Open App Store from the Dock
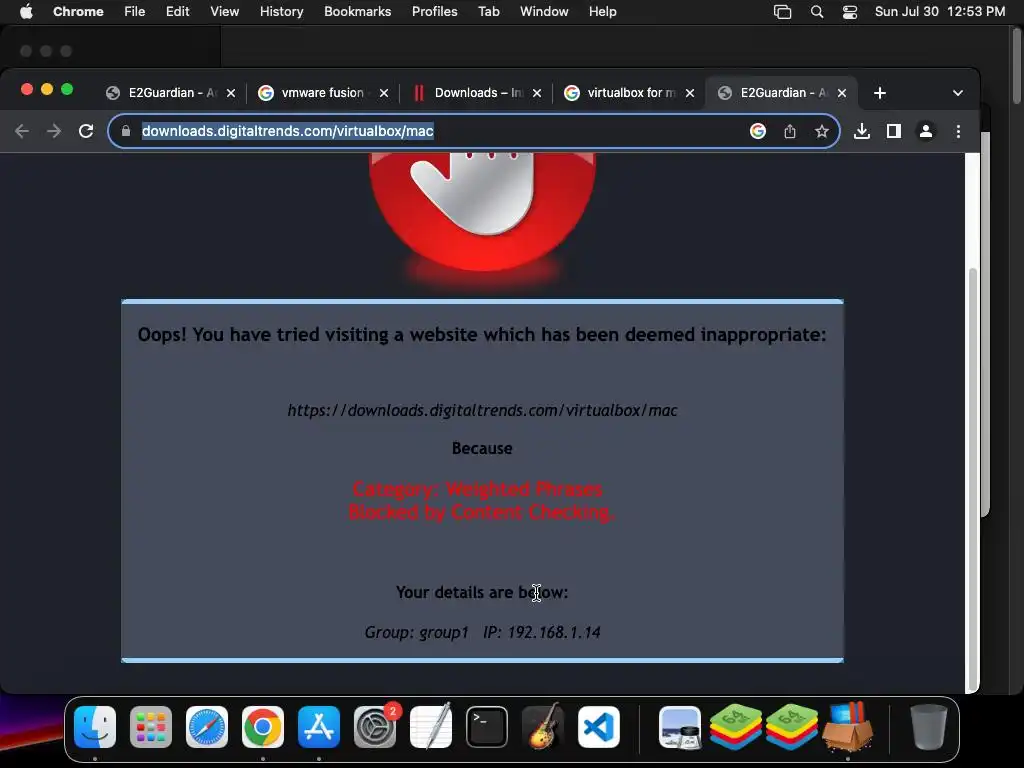Screen dimensions: 1024x768 pyautogui.click(x=319, y=727)
